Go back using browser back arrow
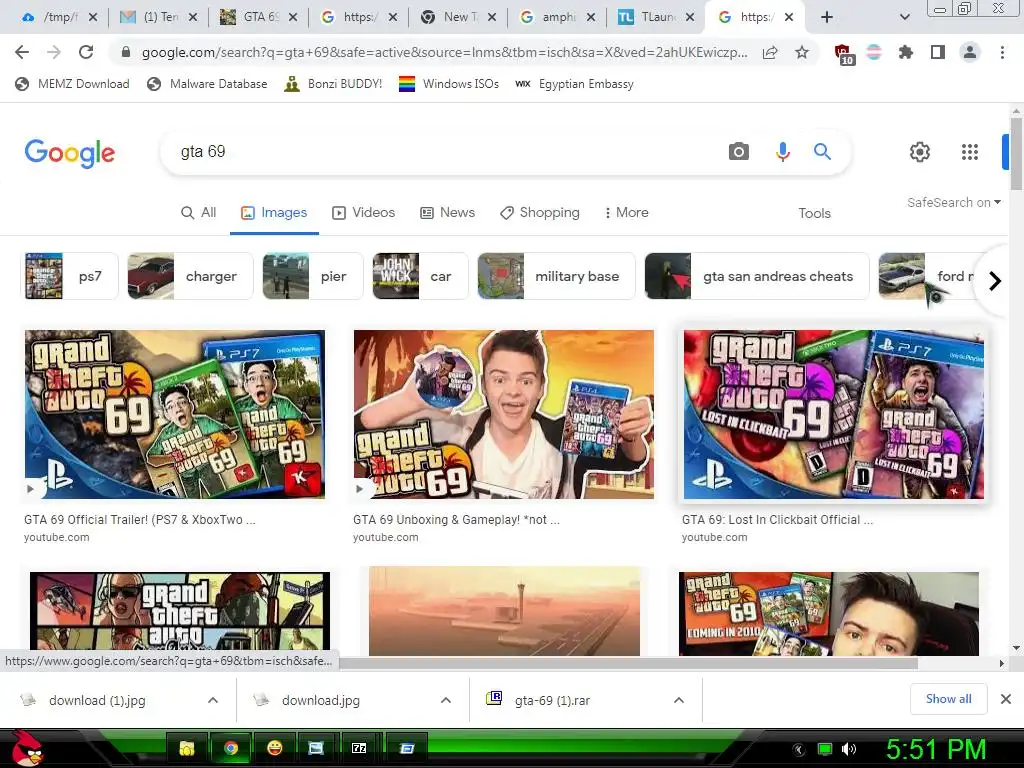 pos(22,52)
